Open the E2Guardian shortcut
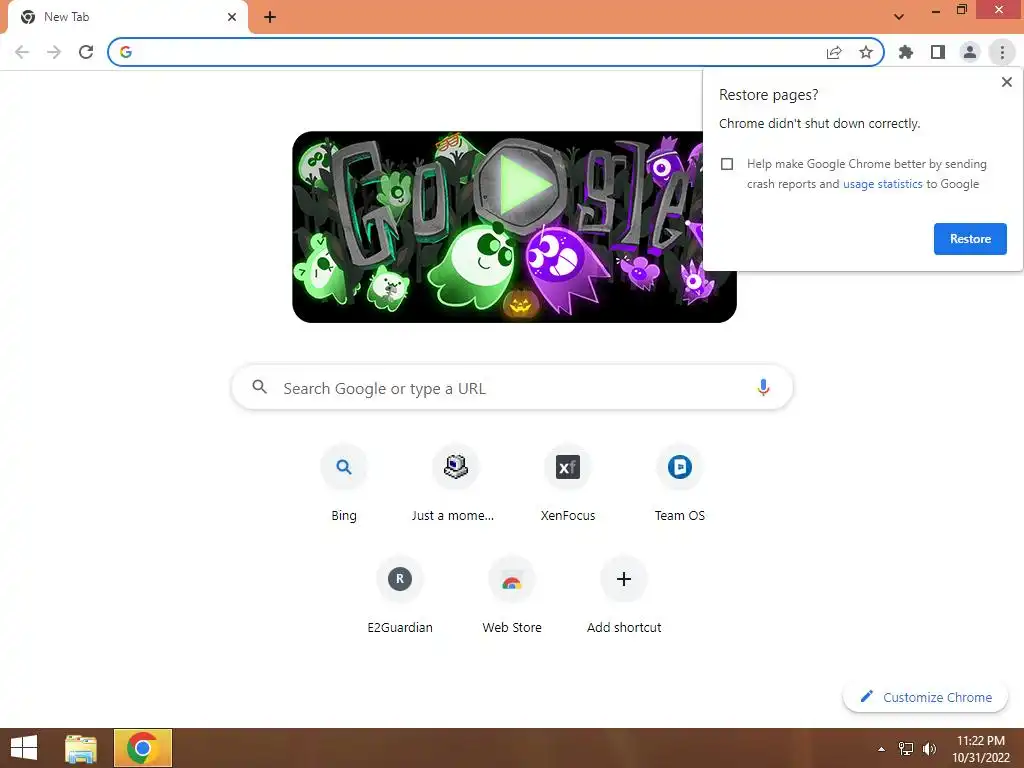 400,595
